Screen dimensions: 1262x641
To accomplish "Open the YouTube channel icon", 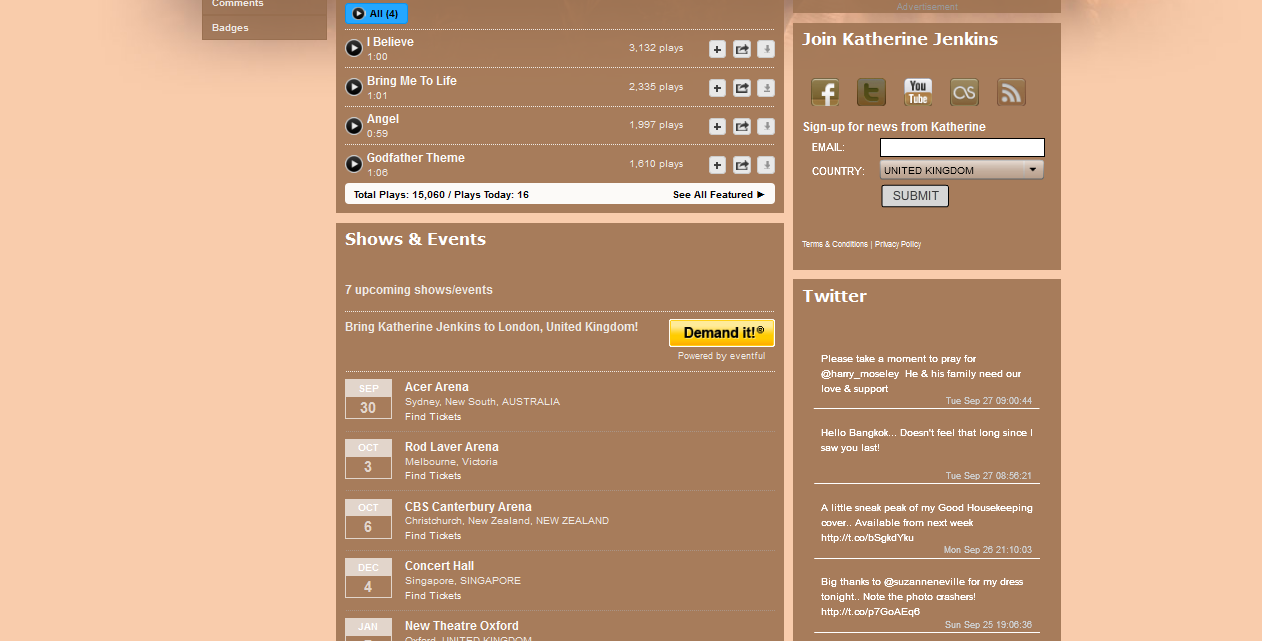I will [918, 92].
